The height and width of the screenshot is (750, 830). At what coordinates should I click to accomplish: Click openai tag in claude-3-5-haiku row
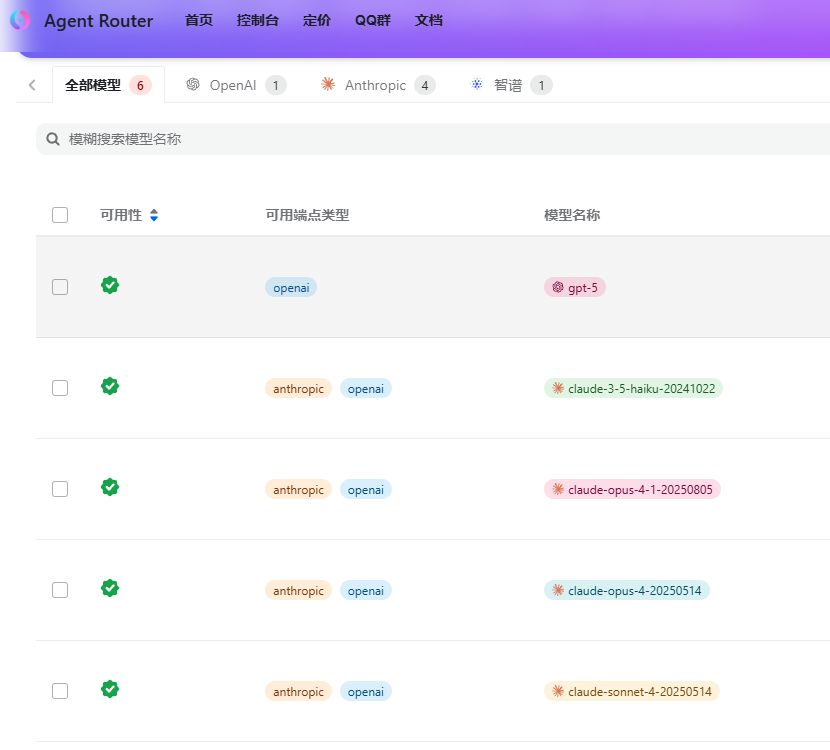(366, 388)
